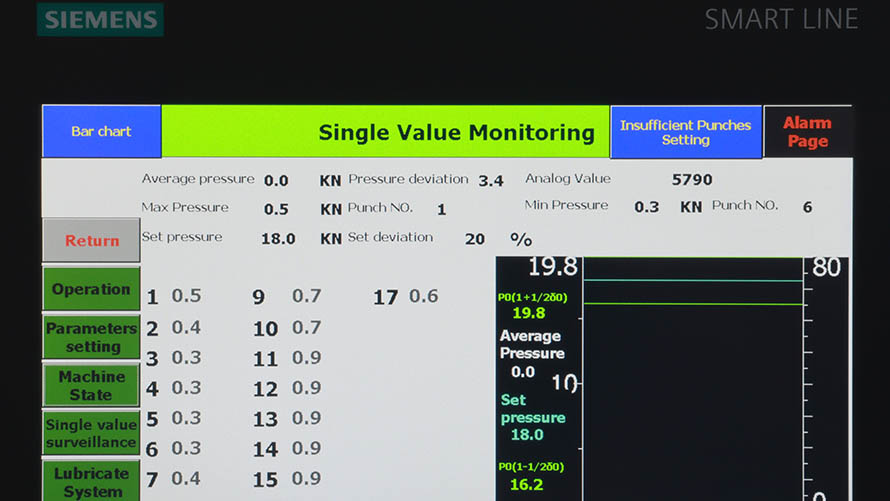890x501 pixels.
Task: Open Parameters setting page
Action: click(x=91, y=337)
